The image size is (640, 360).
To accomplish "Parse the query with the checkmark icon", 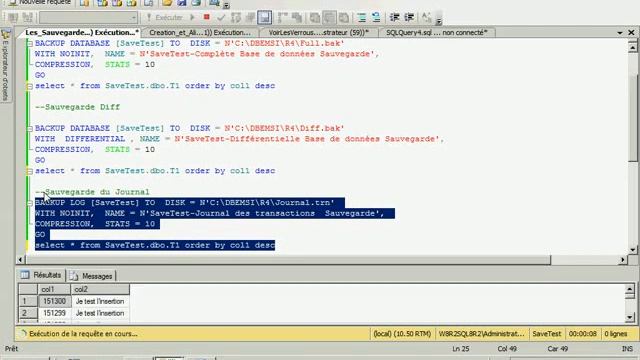I will pos(221,18).
